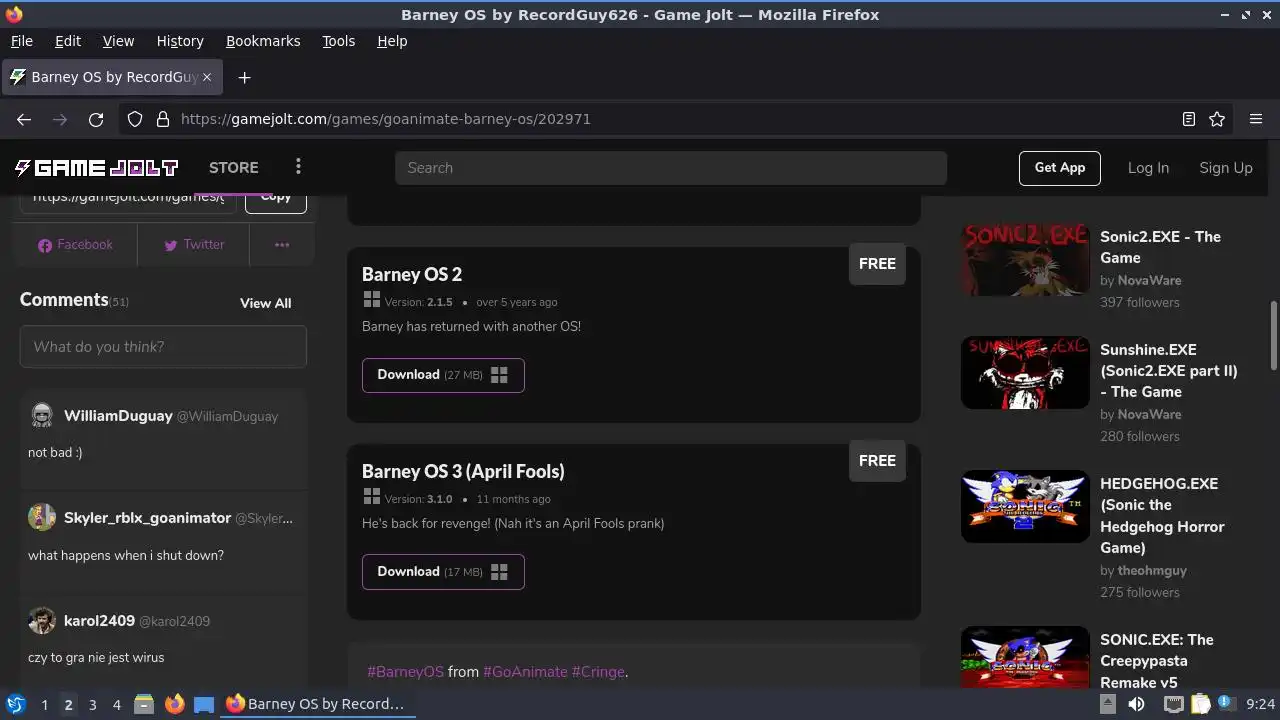Open the #Cringe hashtag link
Viewport: 1280px width, 720px height.
tap(598, 672)
